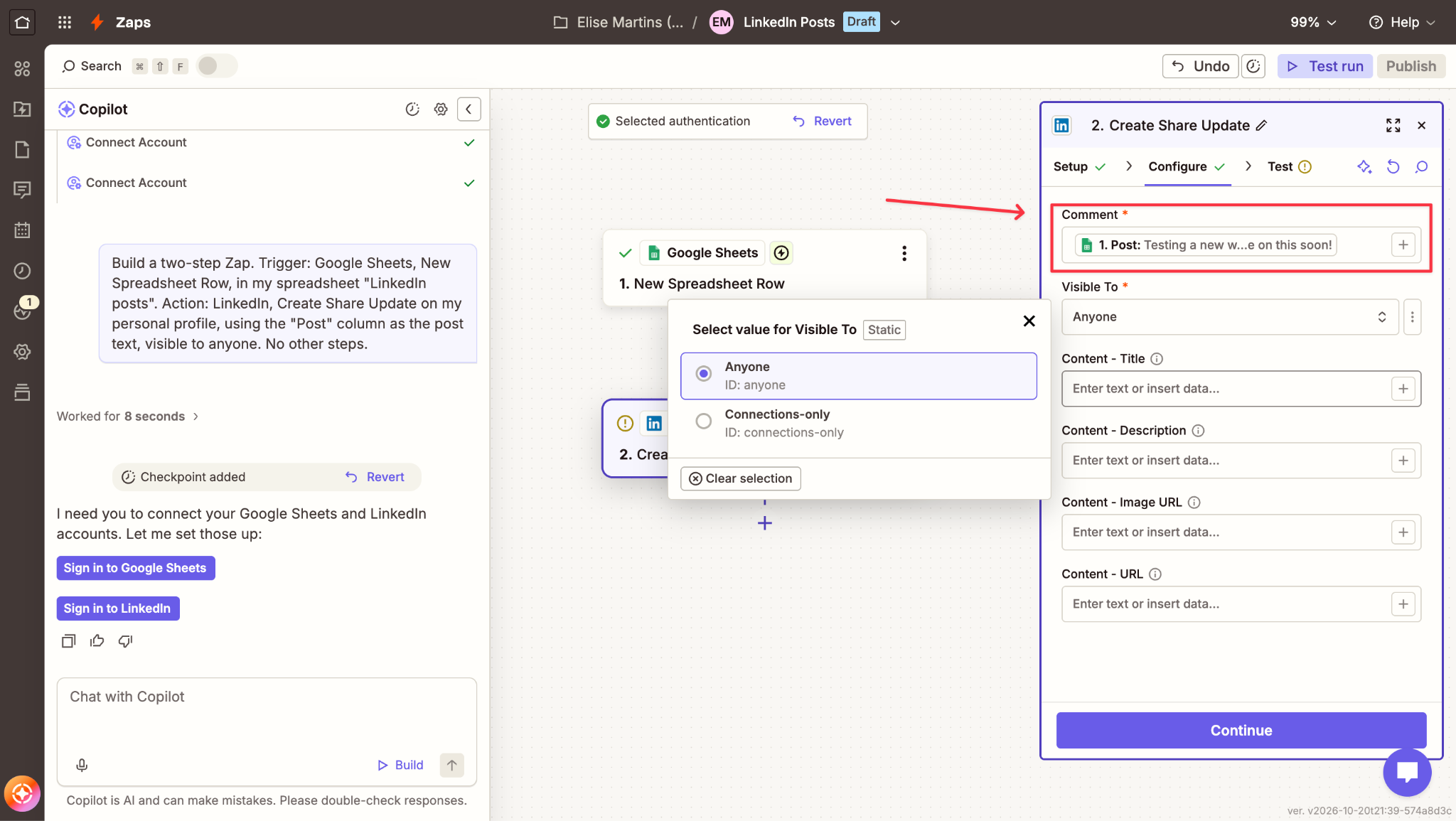
Task: Click Test run button
Action: pyautogui.click(x=1325, y=66)
